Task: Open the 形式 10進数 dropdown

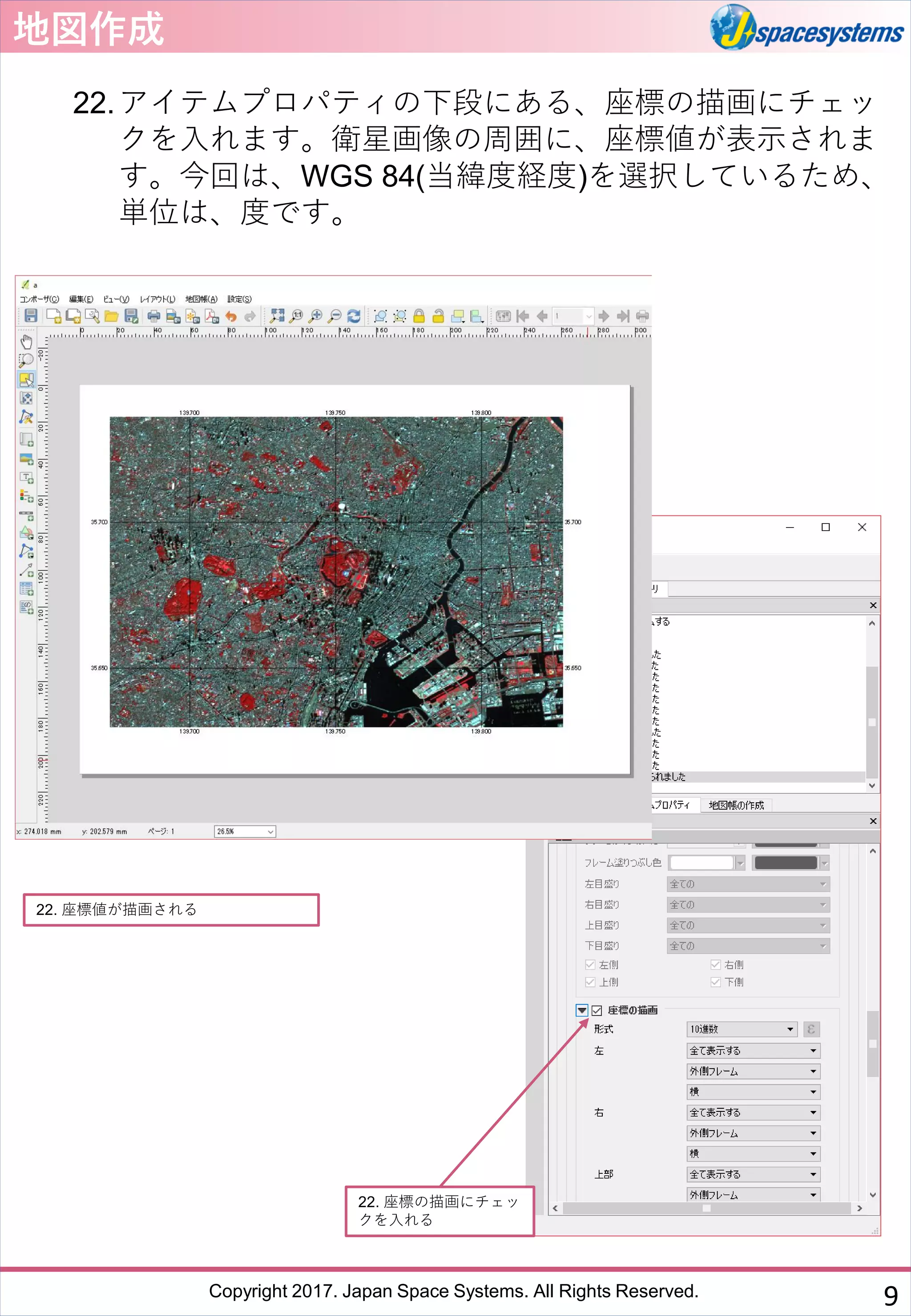Action: pos(742,1029)
